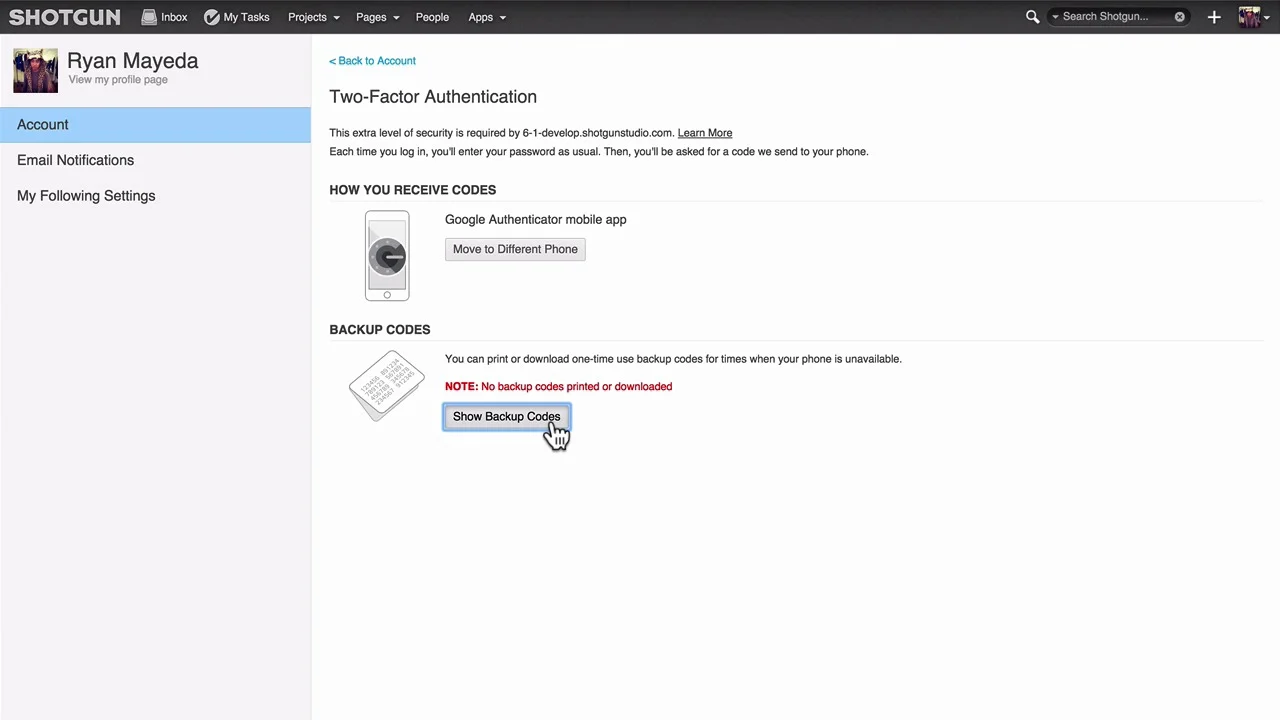Click the plus create icon
The image size is (1280, 720).
1214,17
